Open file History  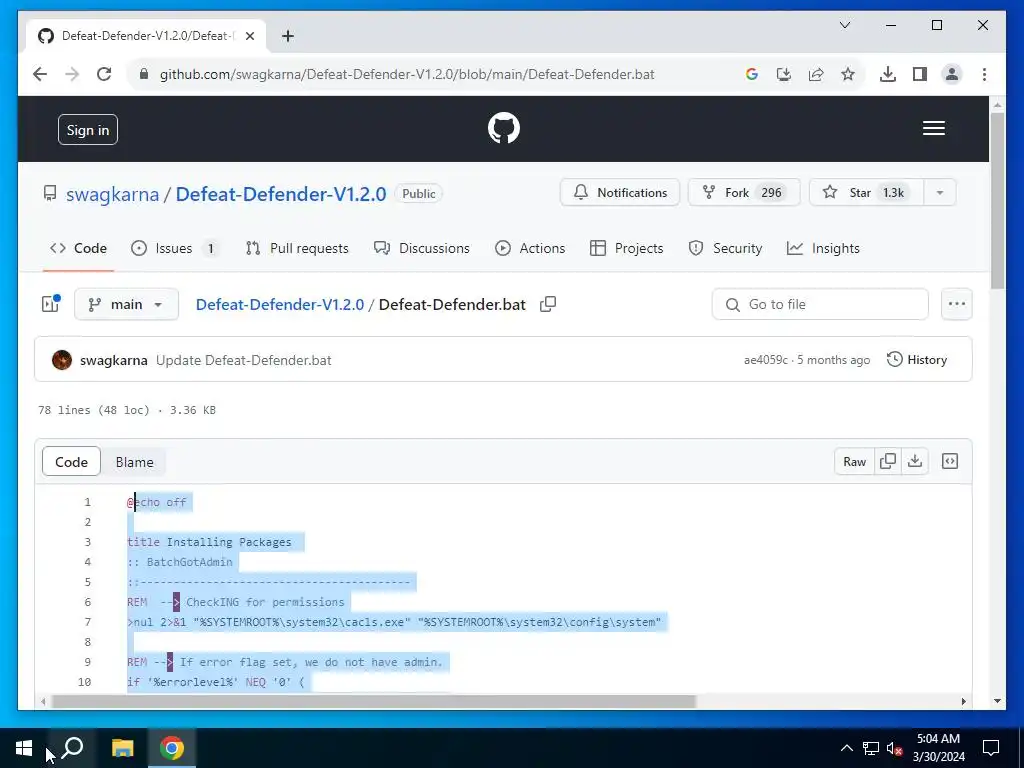click(x=917, y=360)
